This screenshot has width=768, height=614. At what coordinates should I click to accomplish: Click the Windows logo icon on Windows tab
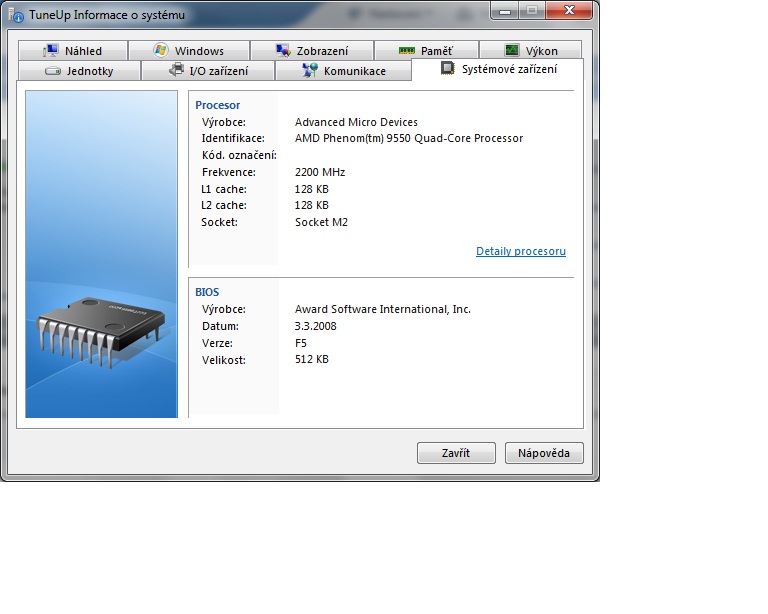(x=160, y=50)
